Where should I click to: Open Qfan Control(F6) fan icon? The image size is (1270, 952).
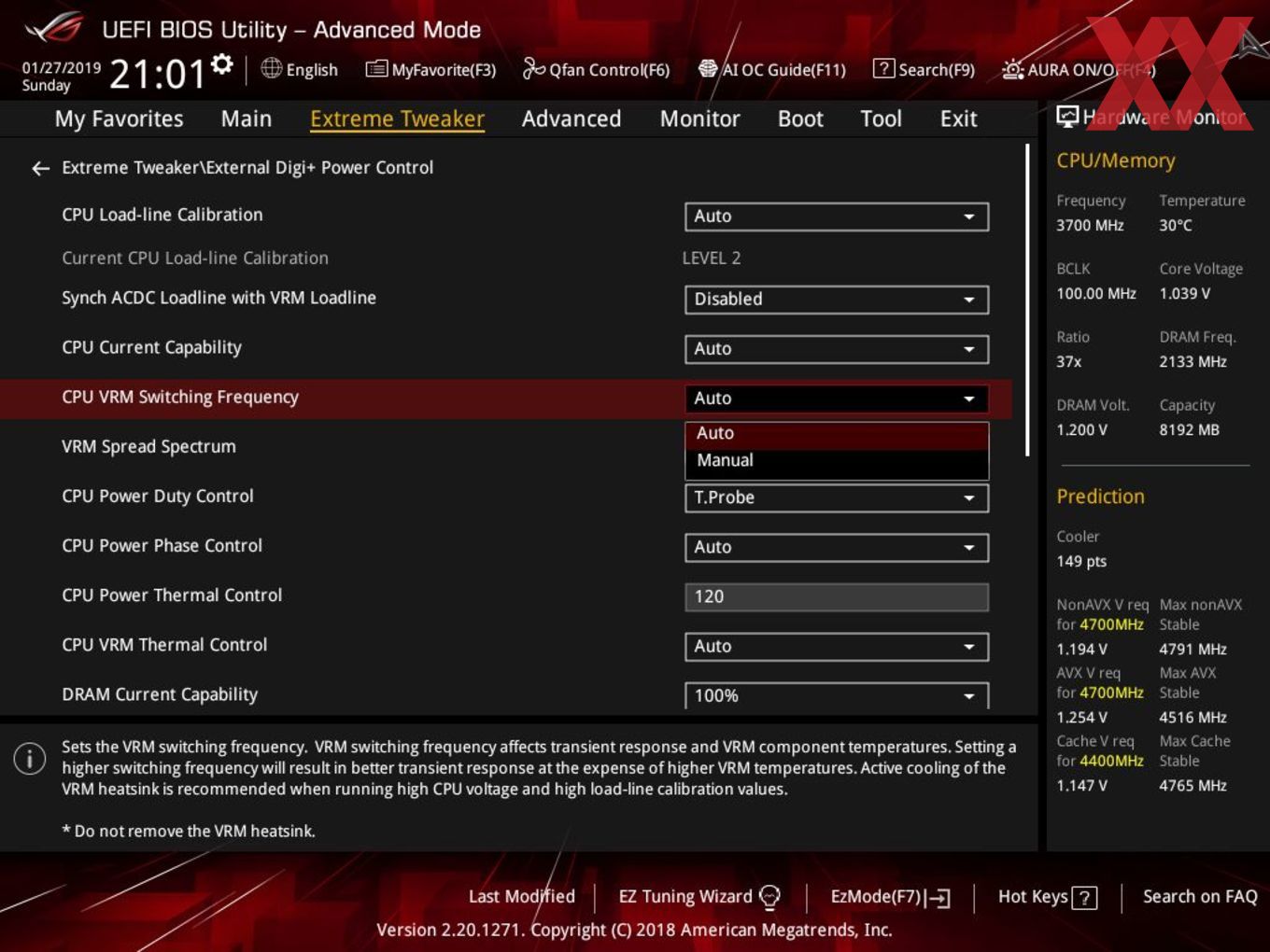(x=533, y=68)
